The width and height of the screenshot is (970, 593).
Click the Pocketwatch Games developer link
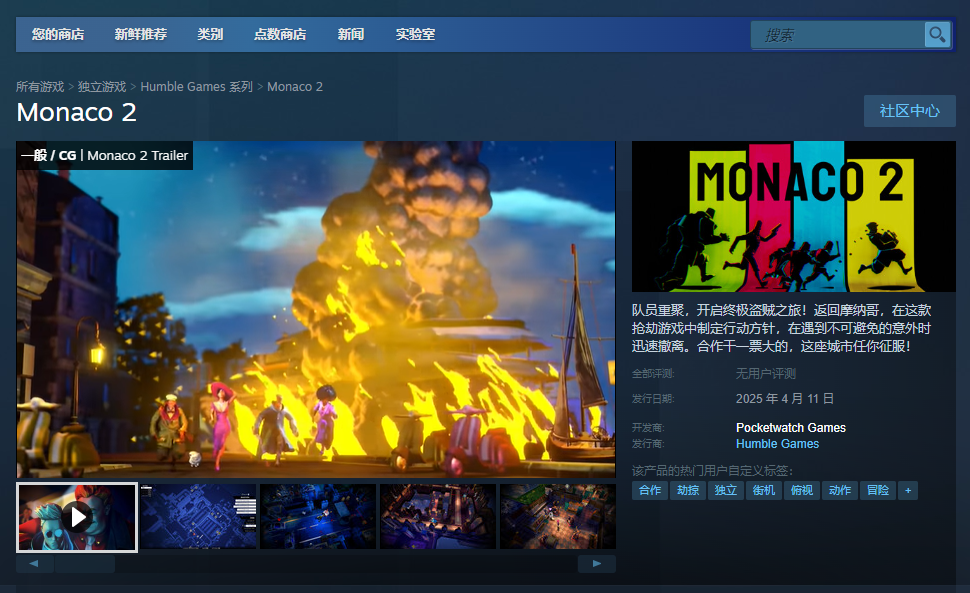click(x=791, y=428)
